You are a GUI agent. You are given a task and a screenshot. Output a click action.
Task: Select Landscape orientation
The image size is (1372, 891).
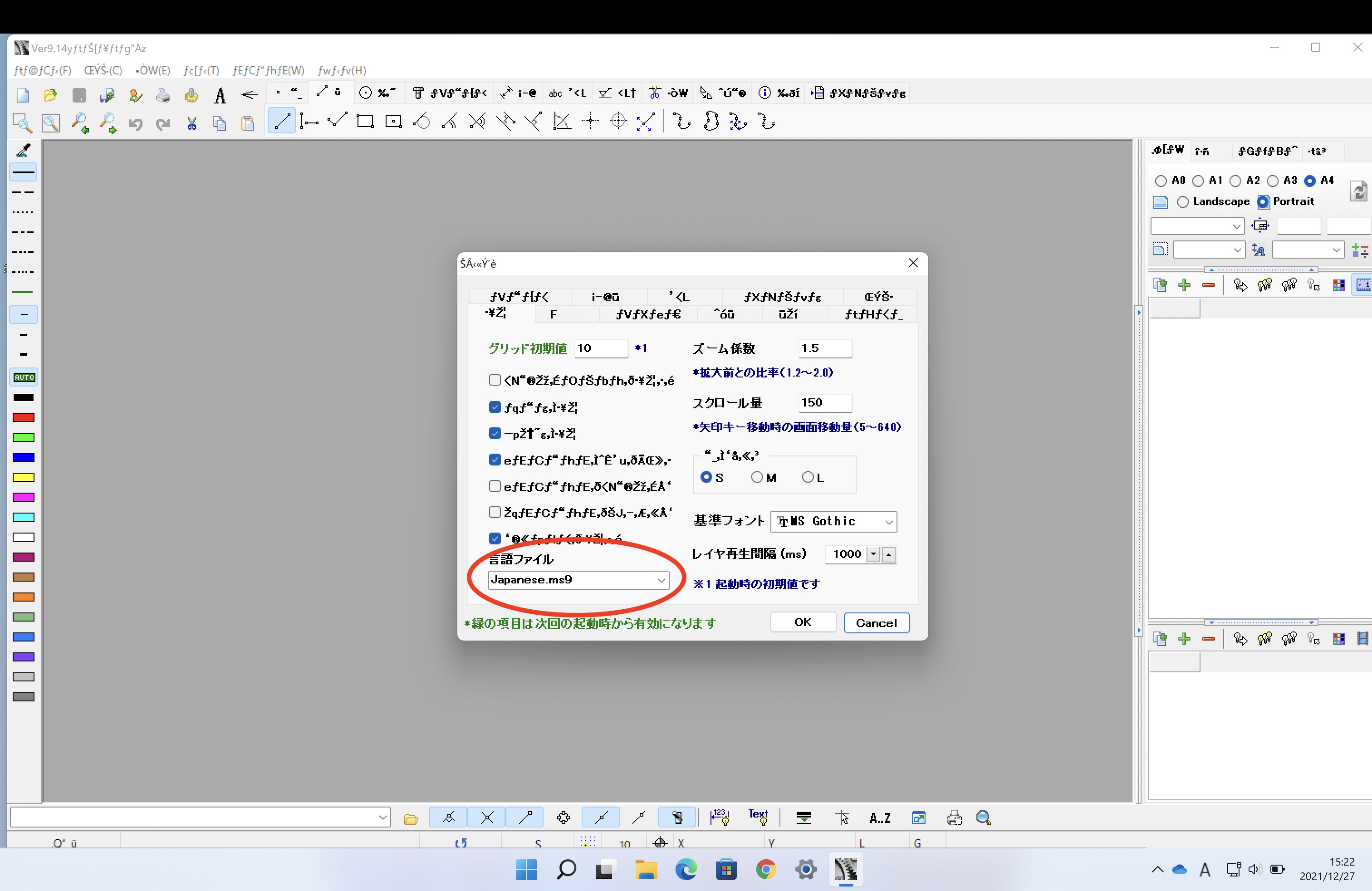point(1182,202)
